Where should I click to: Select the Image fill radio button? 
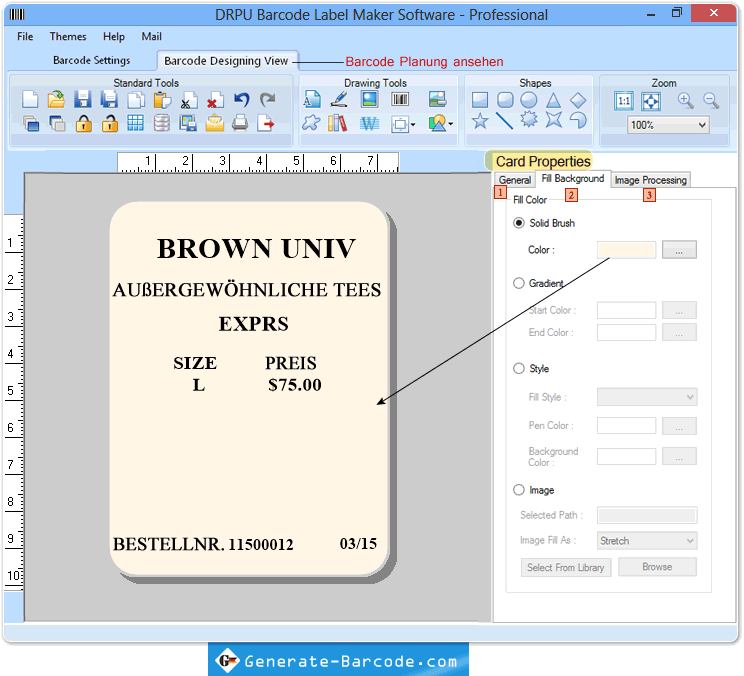pyautogui.click(x=519, y=490)
